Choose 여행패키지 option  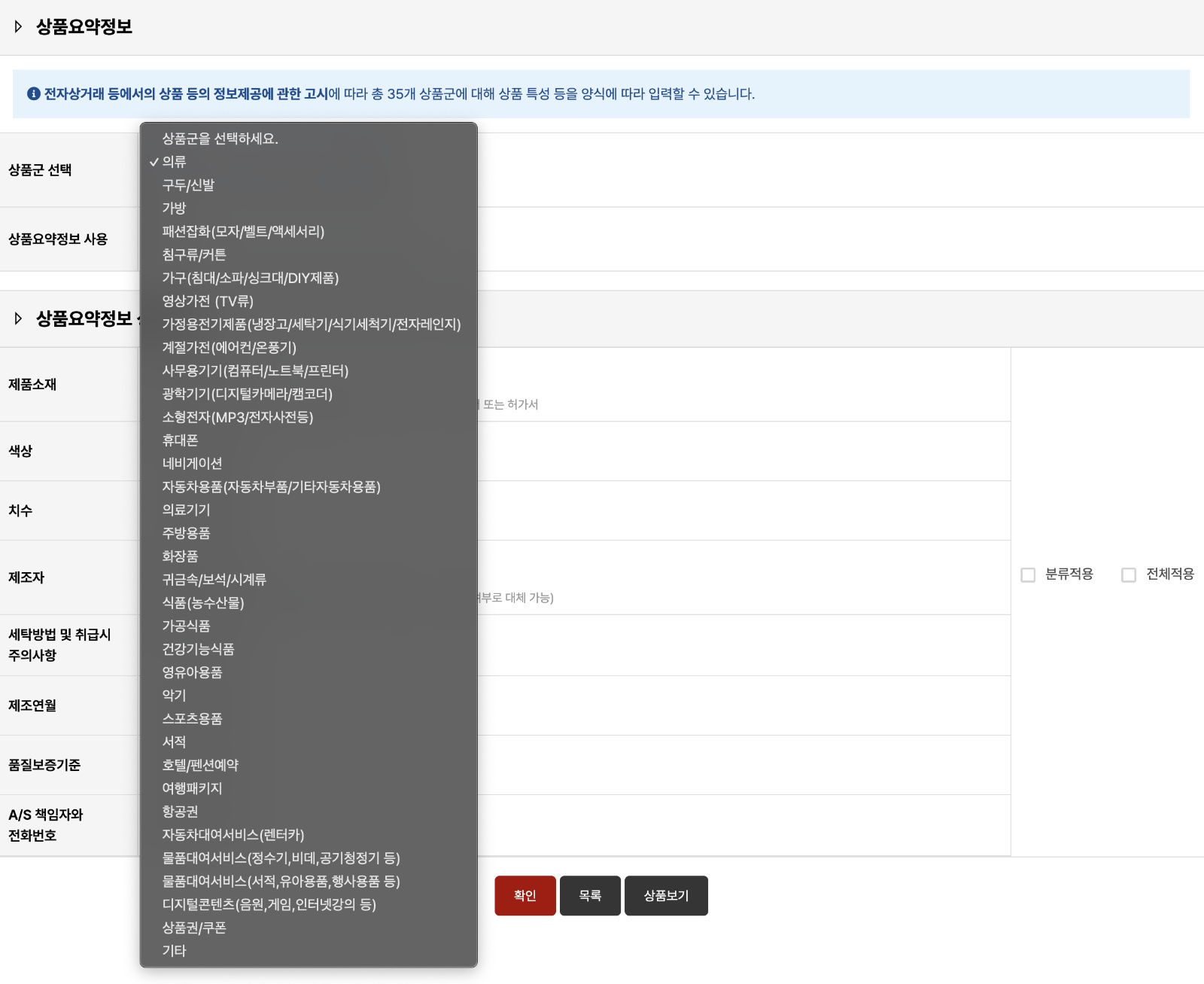tap(309, 788)
